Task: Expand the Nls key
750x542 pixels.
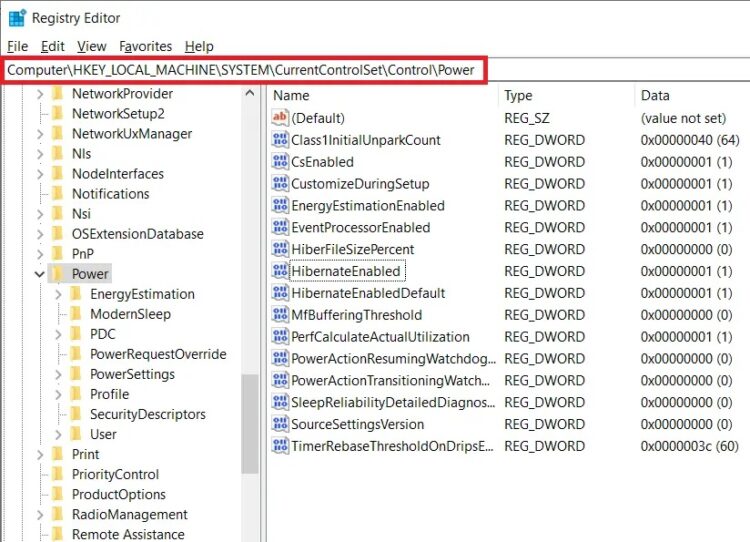Action: point(40,154)
